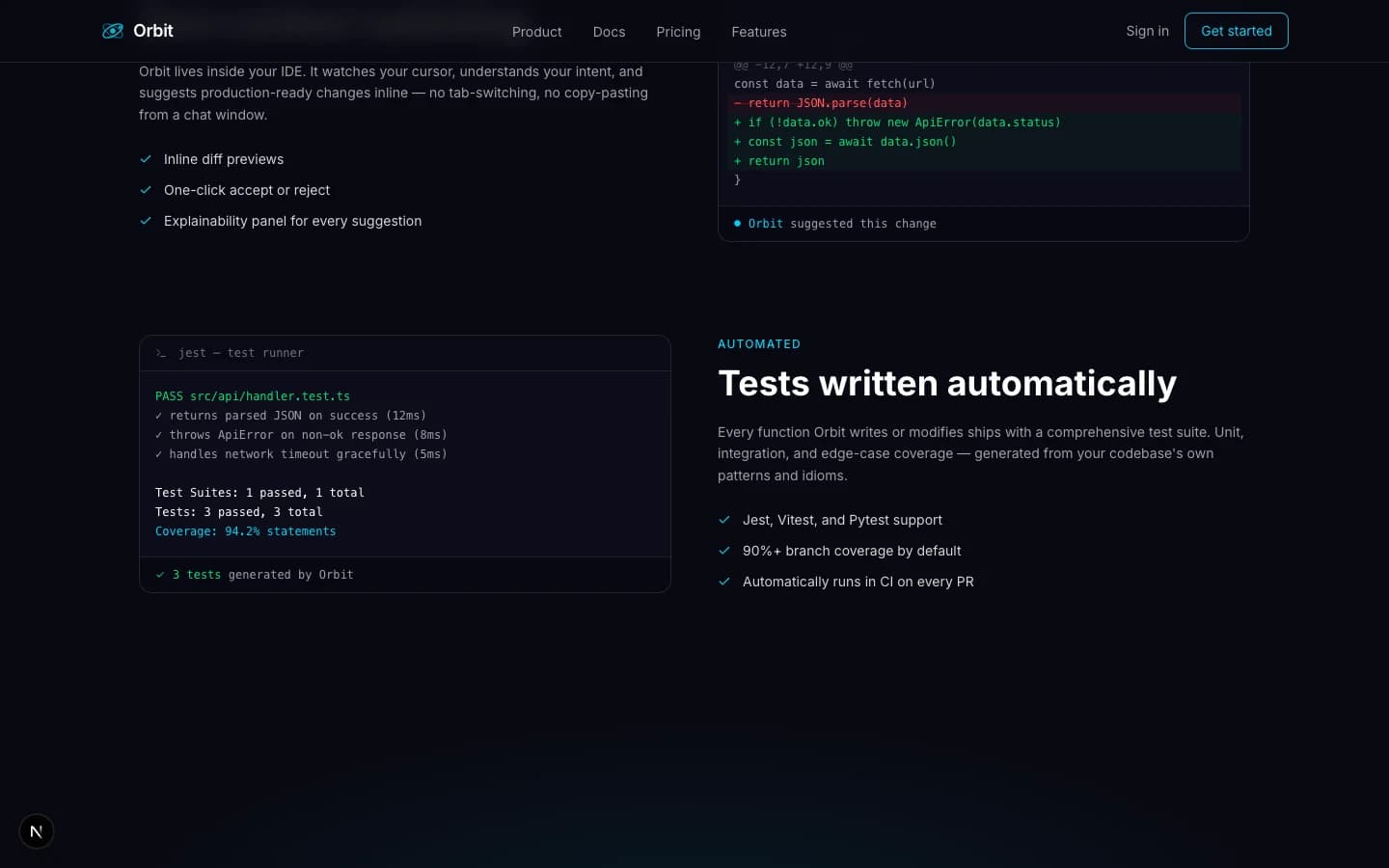
Task: Click the Orbit planet logo icon
Action: [x=113, y=31]
